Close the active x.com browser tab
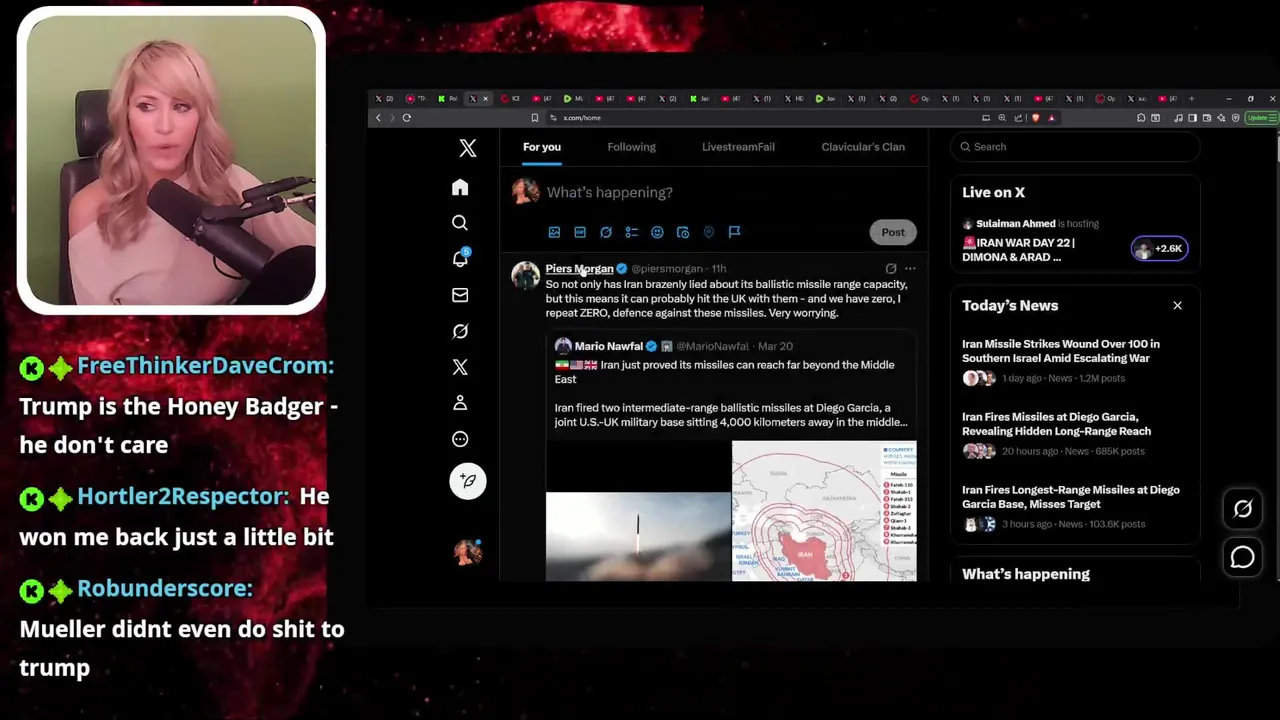 click(486, 99)
